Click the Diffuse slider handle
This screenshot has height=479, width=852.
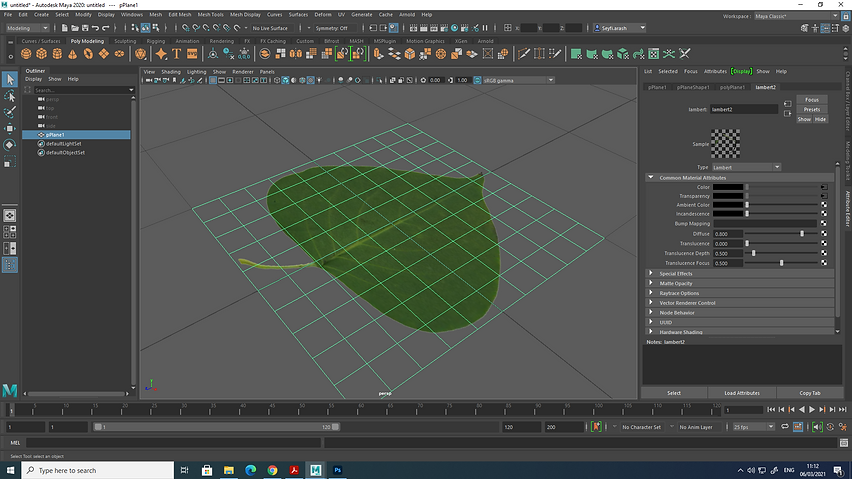[802, 234]
